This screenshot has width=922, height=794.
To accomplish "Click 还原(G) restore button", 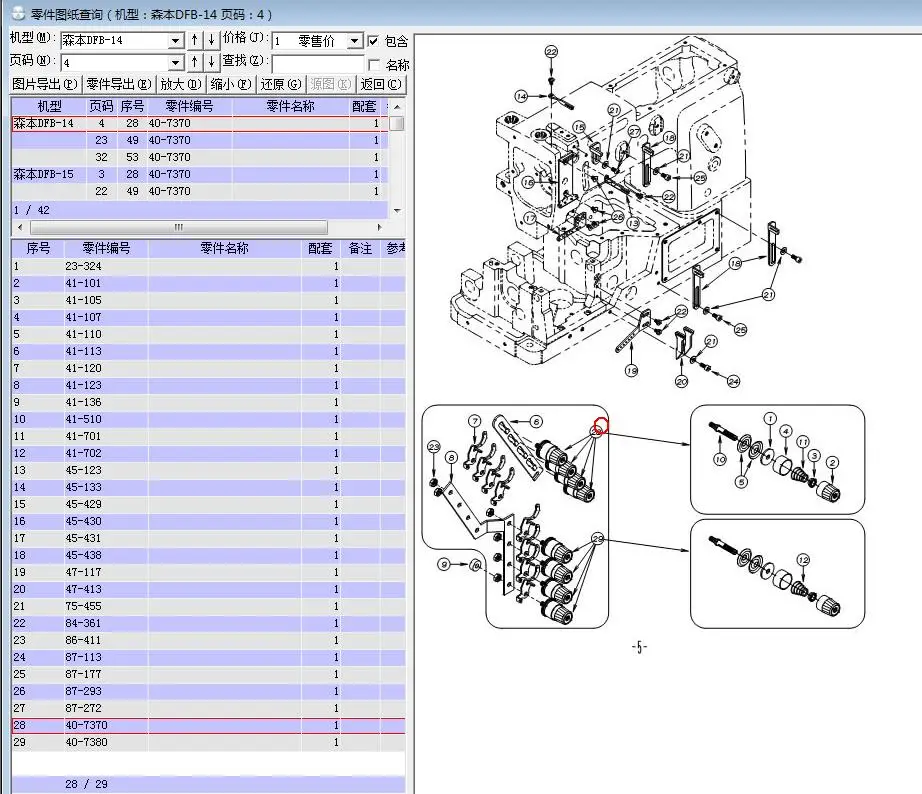I will [x=281, y=84].
